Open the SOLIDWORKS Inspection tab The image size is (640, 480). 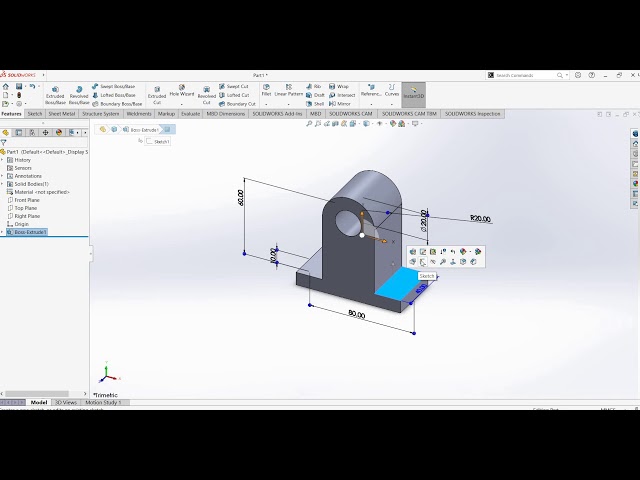472,114
